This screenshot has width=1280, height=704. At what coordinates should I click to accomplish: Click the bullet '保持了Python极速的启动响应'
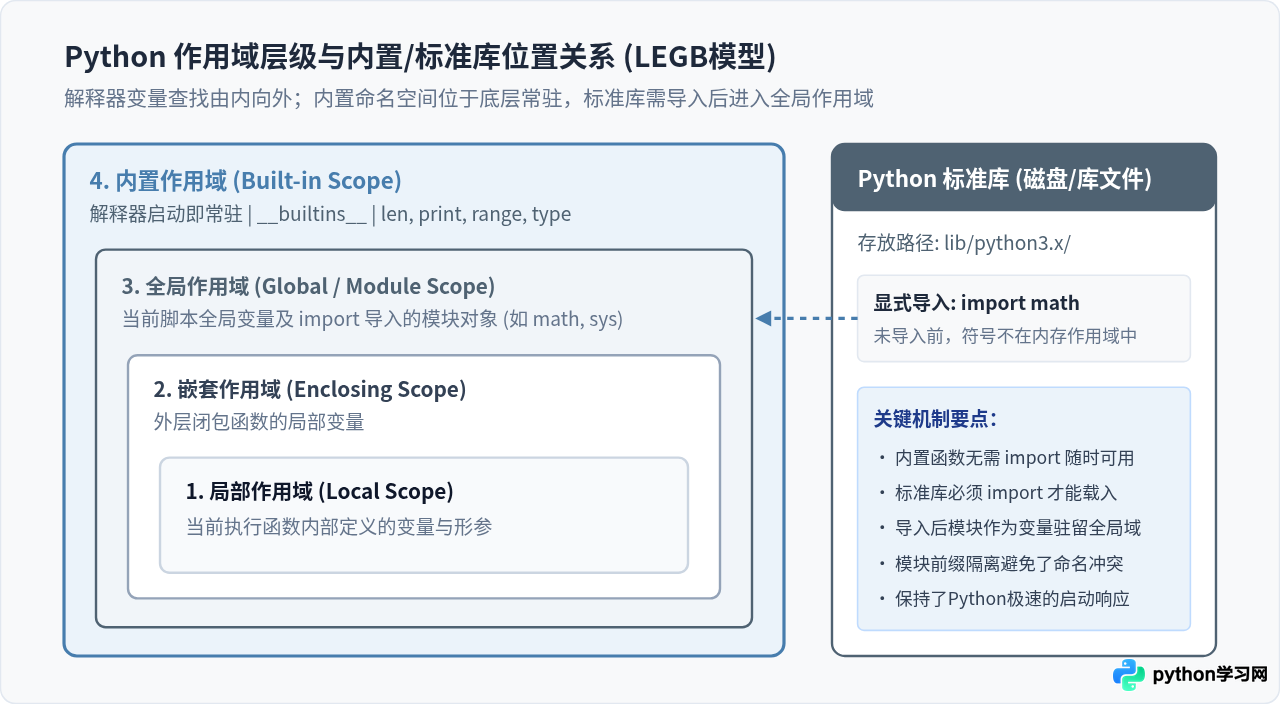click(1011, 599)
